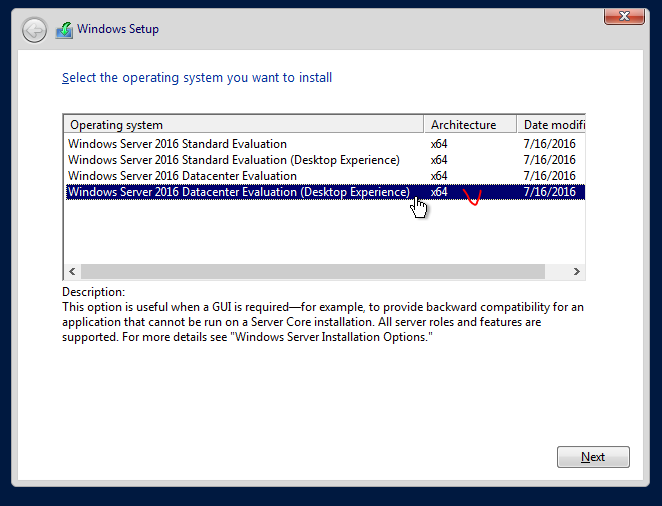This screenshot has height=506, width=662.
Task: Close the Windows Setup dialog
Action: [x=624, y=16]
